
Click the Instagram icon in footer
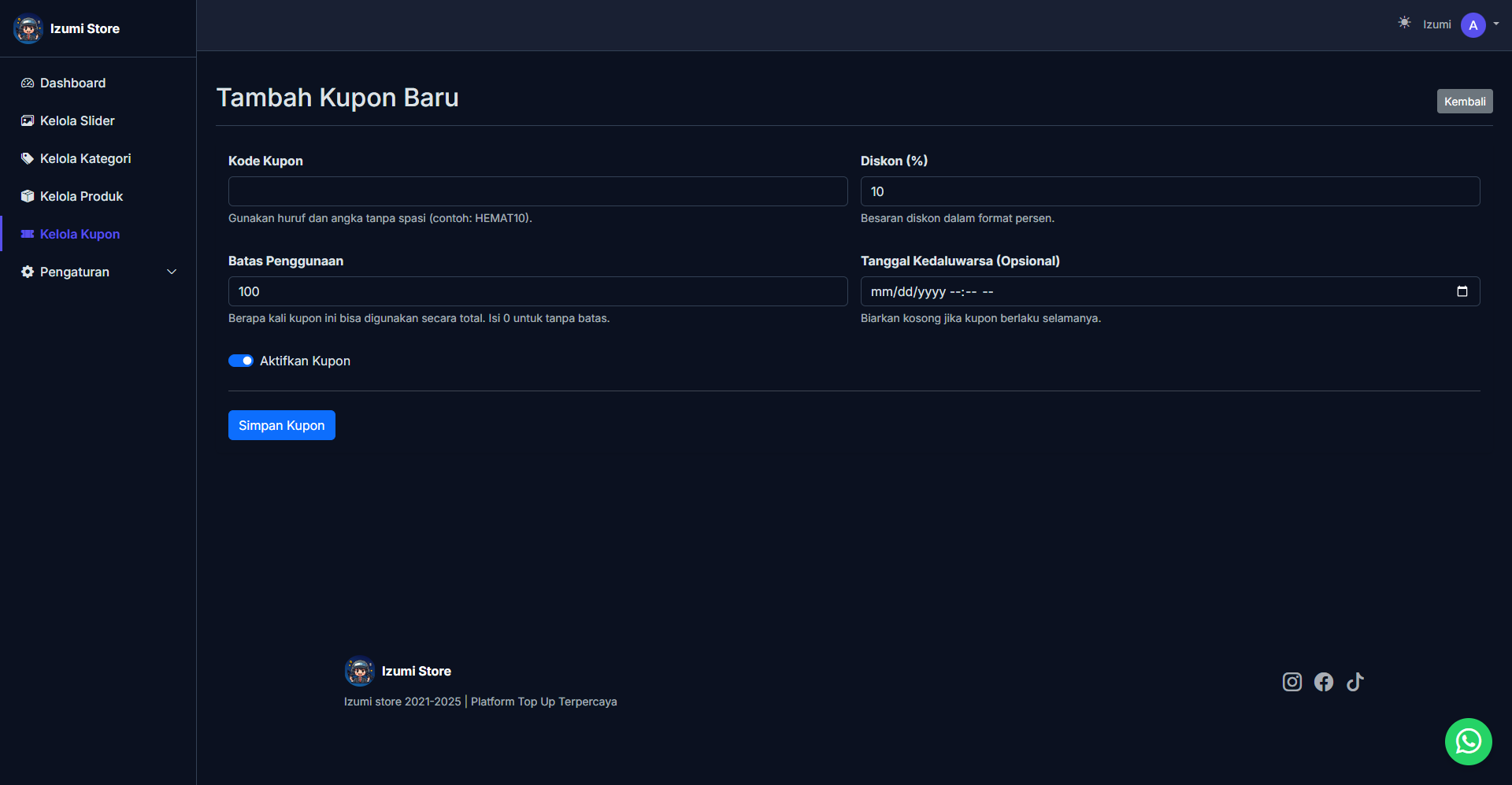click(1291, 682)
